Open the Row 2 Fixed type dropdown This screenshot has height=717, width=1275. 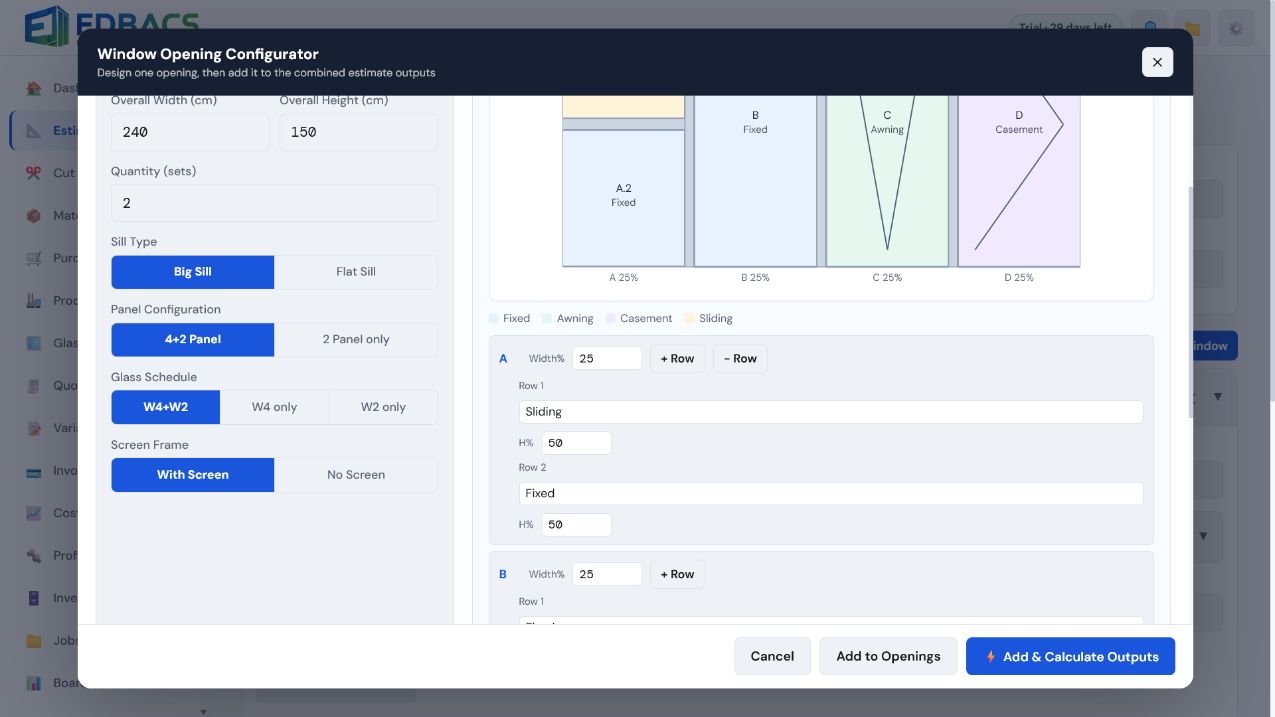click(x=831, y=494)
